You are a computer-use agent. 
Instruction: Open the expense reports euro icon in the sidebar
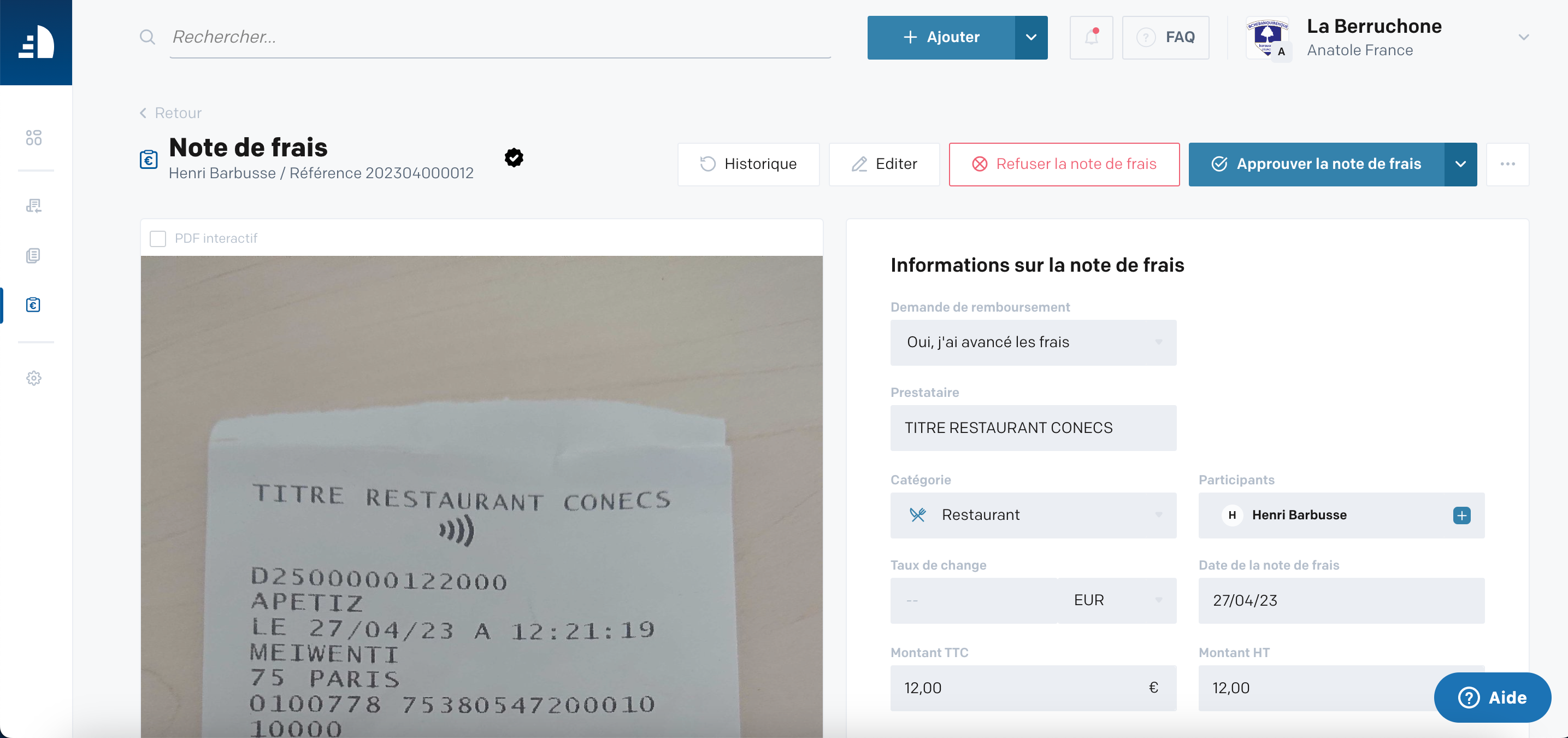pyautogui.click(x=34, y=304)
